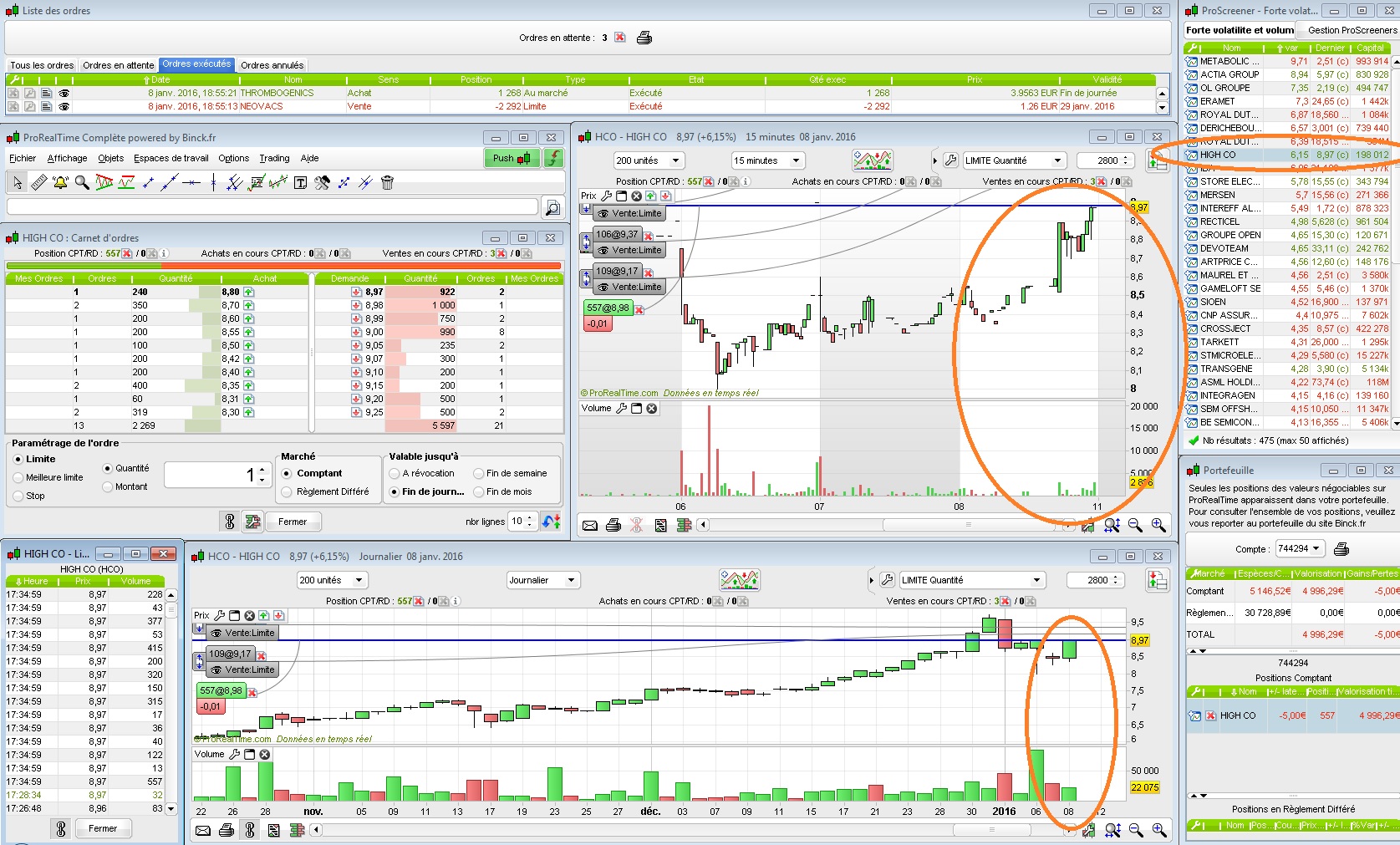Open indicators icon on the daily Journalier chart

point(740,580)
